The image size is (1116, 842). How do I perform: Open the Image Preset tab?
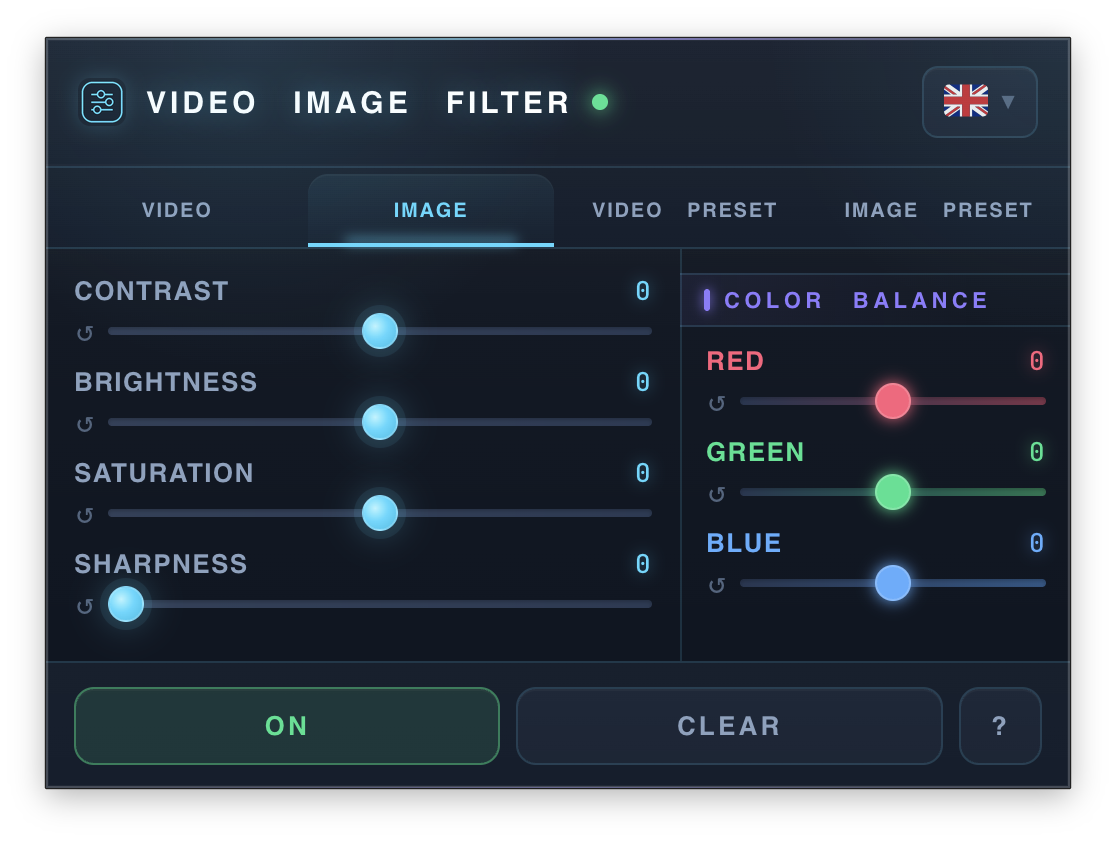[938, 210]
